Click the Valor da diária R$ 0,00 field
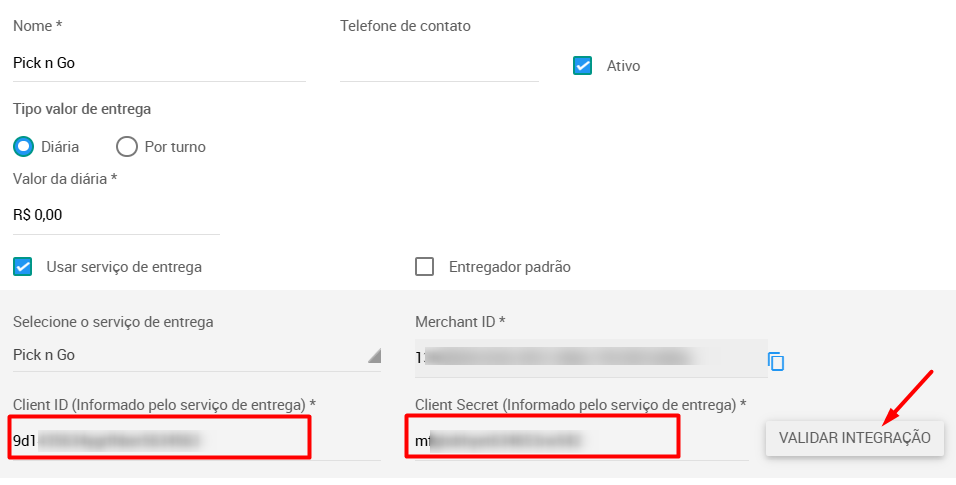The height and width of the screenshot is (485, 956). click(116, 215)
